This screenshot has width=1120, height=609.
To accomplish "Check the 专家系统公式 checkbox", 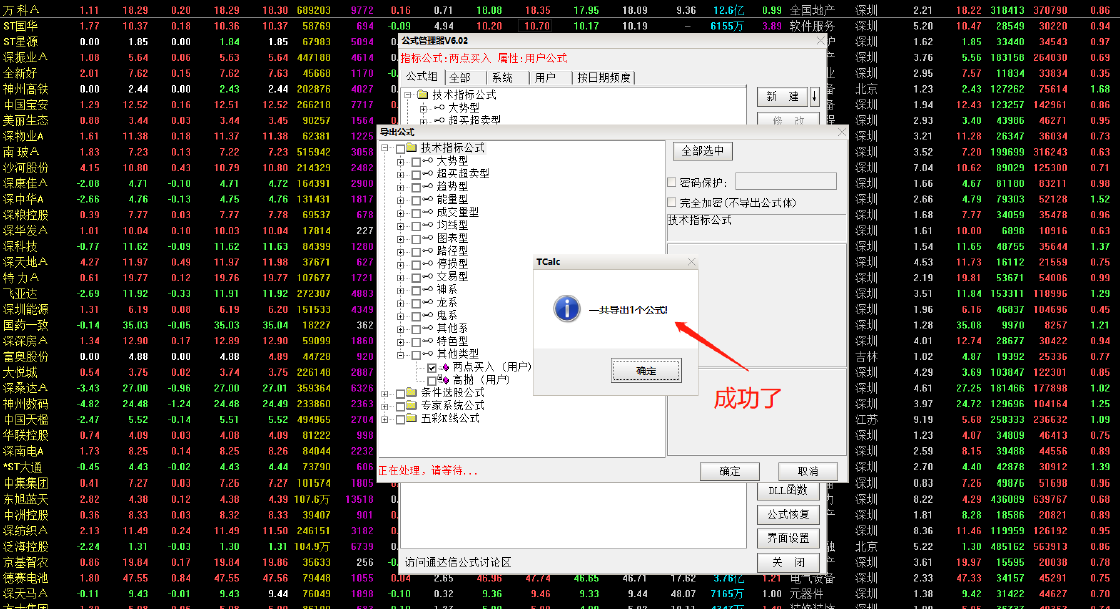I will [400, 406].
